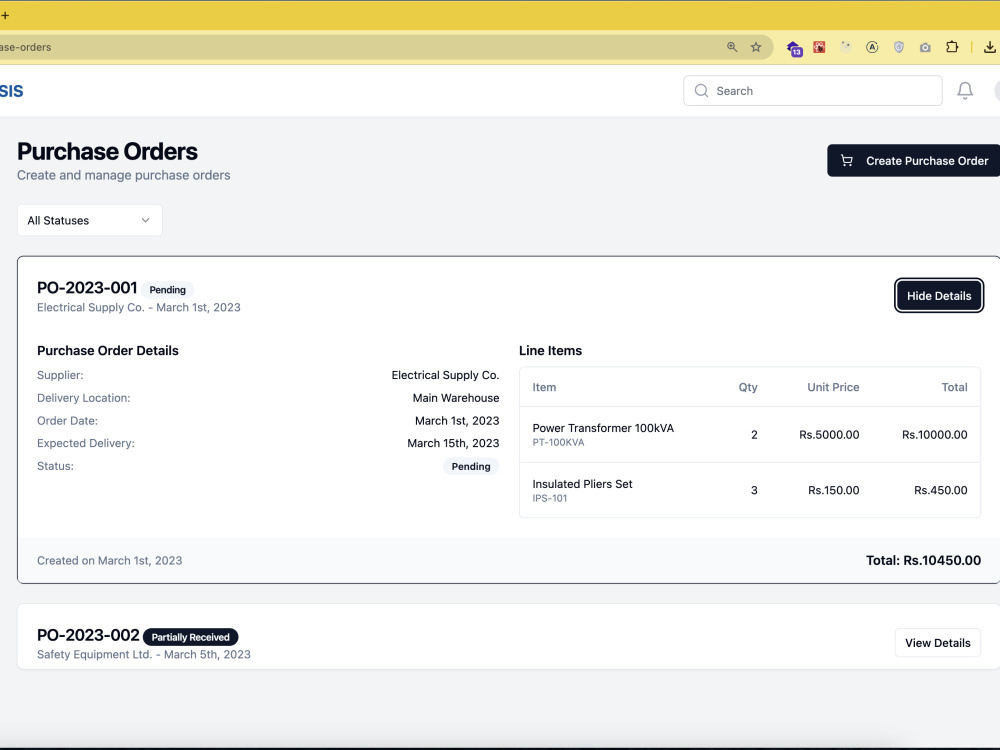Open the purple extension with 13 badge
Screen dimensions: 1000x750
pyautogui.click(x=794, y=48)
